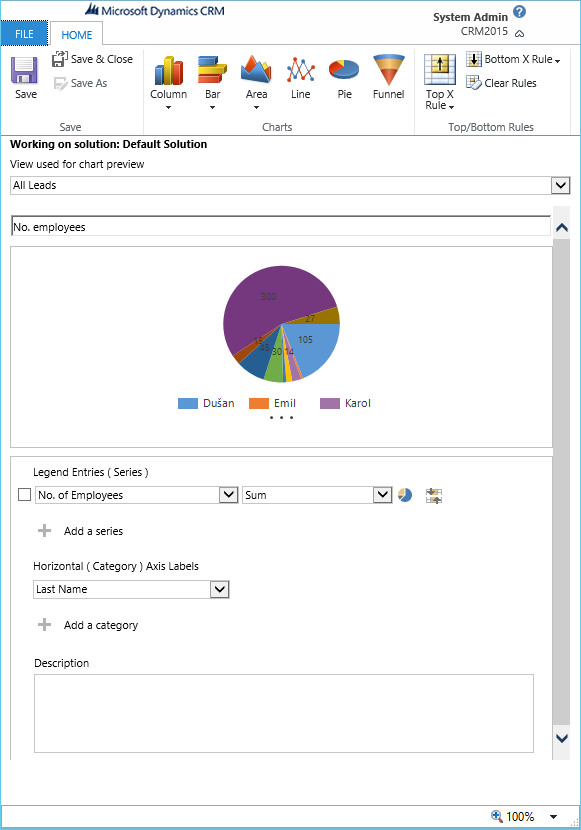This screenshot has height=830, width=581.
Task: Click the Dušan blue legend swatch
Action: 188,403
